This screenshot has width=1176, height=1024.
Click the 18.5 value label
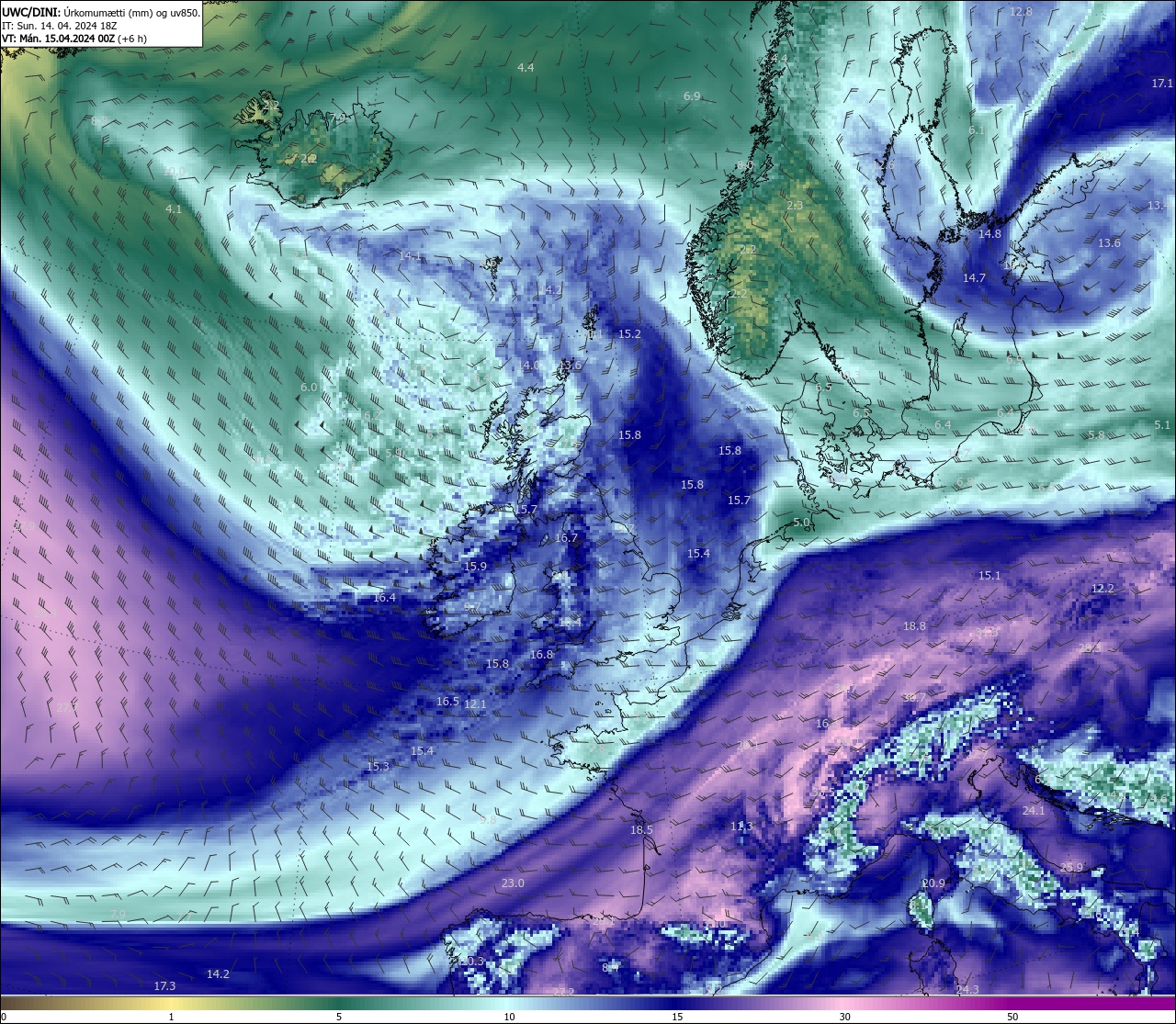(x=641, y=830)
